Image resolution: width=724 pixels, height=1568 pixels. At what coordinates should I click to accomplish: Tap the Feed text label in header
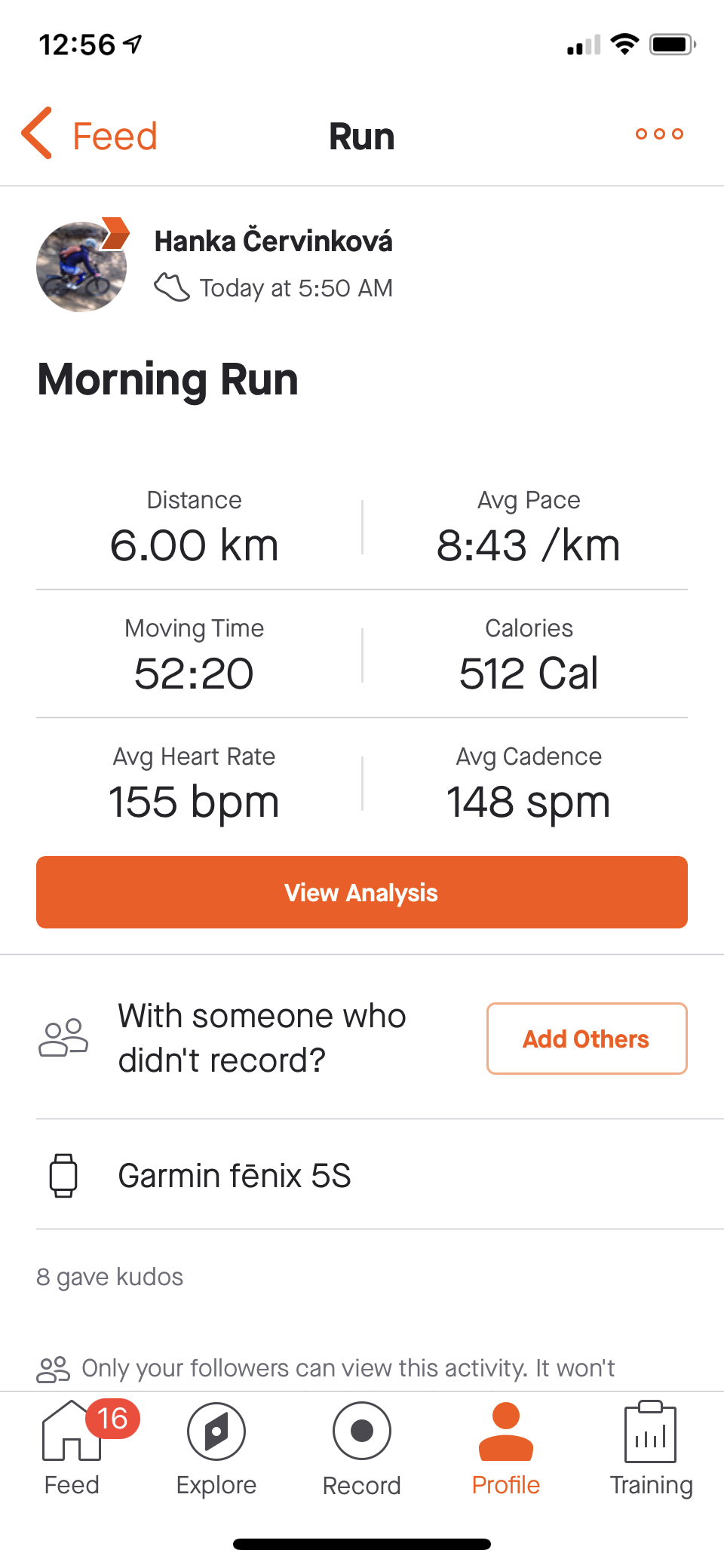tap(115, 137)
